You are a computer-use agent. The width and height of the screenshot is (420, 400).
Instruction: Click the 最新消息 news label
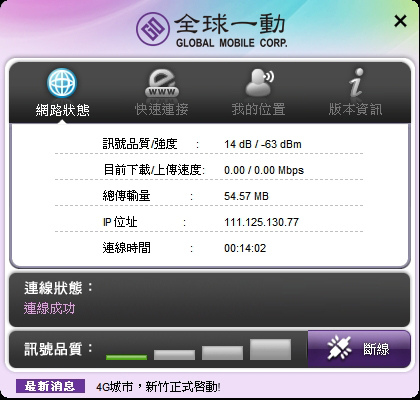tap(50, 386)
